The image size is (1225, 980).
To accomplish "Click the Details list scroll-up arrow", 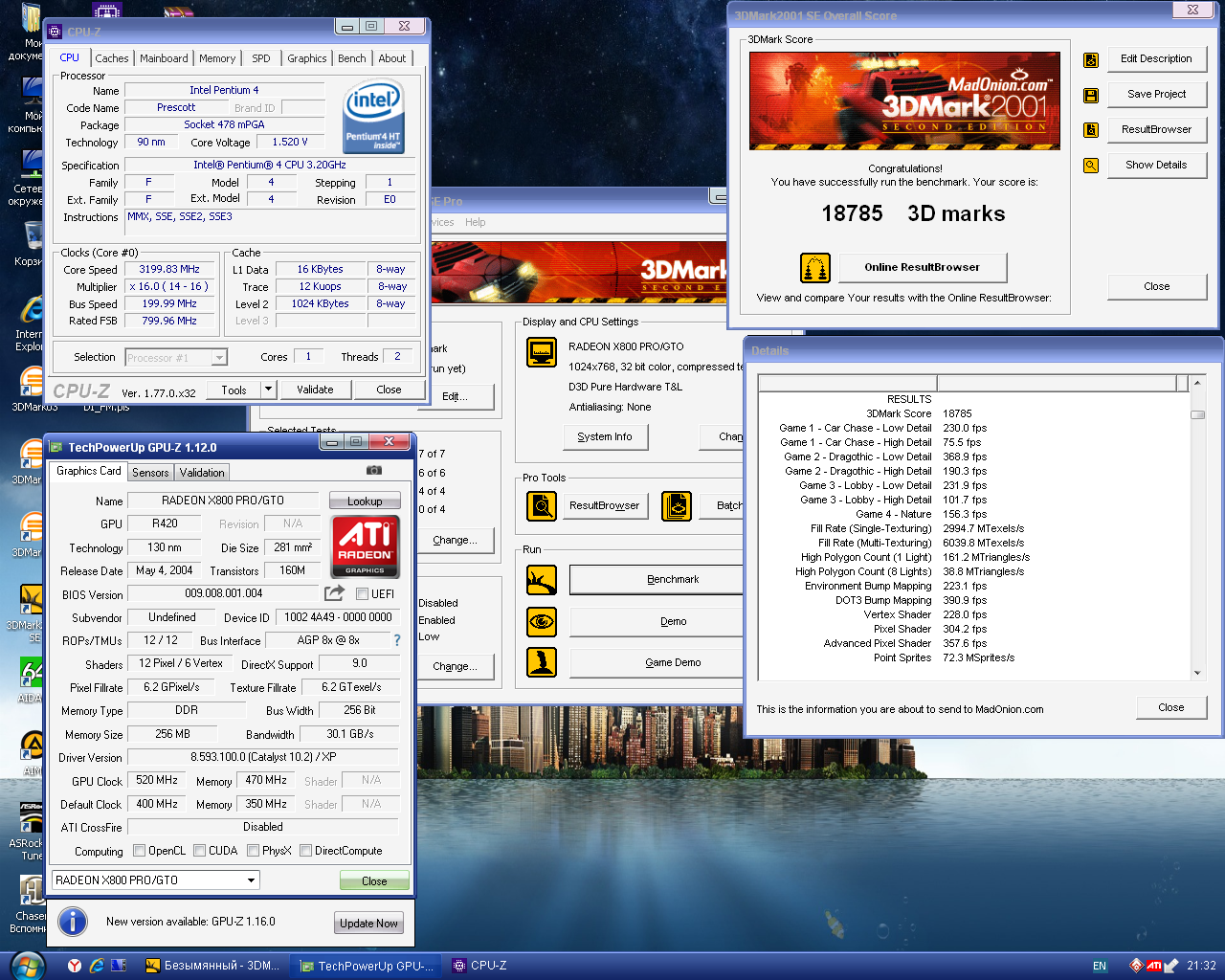I will (1197, 383).
